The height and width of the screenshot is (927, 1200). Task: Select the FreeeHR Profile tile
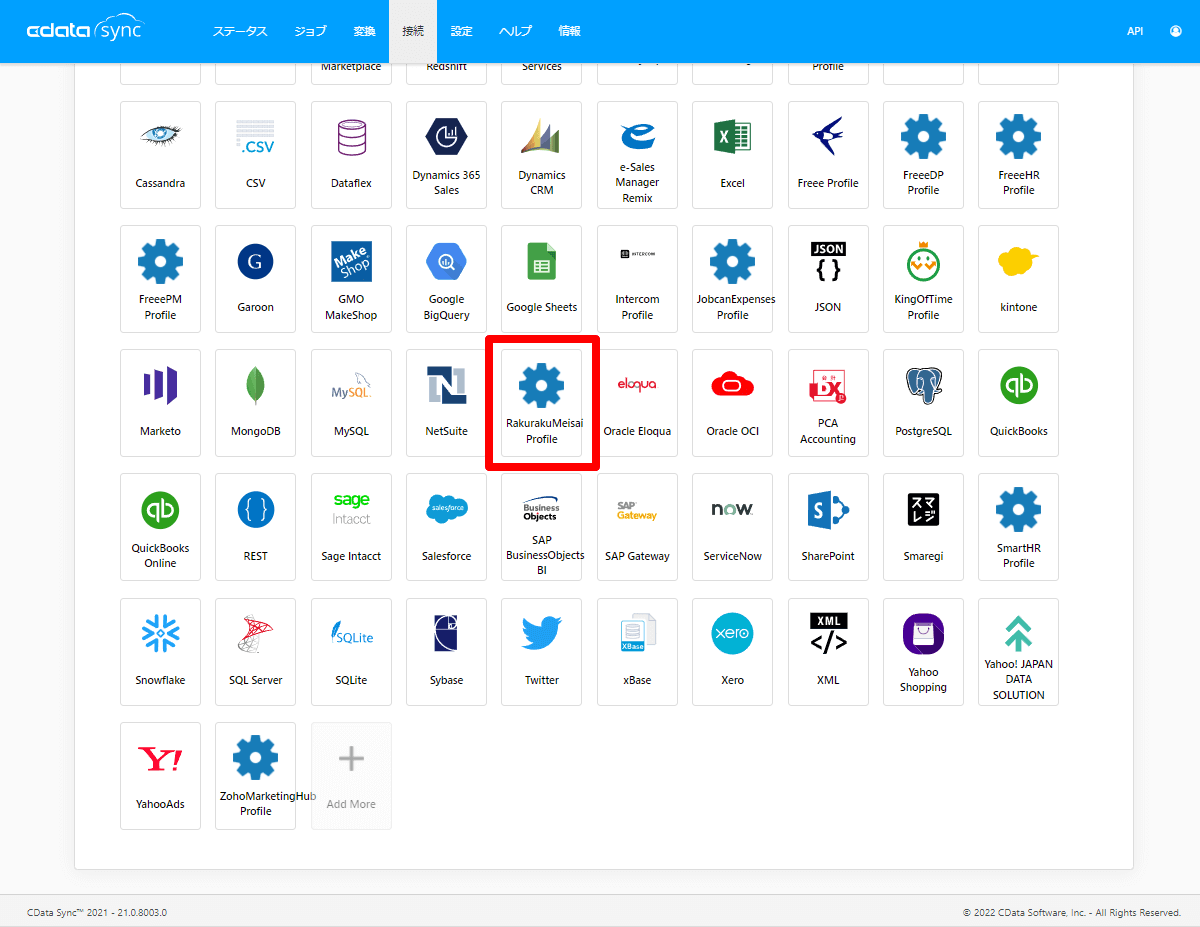point(1018,155)
